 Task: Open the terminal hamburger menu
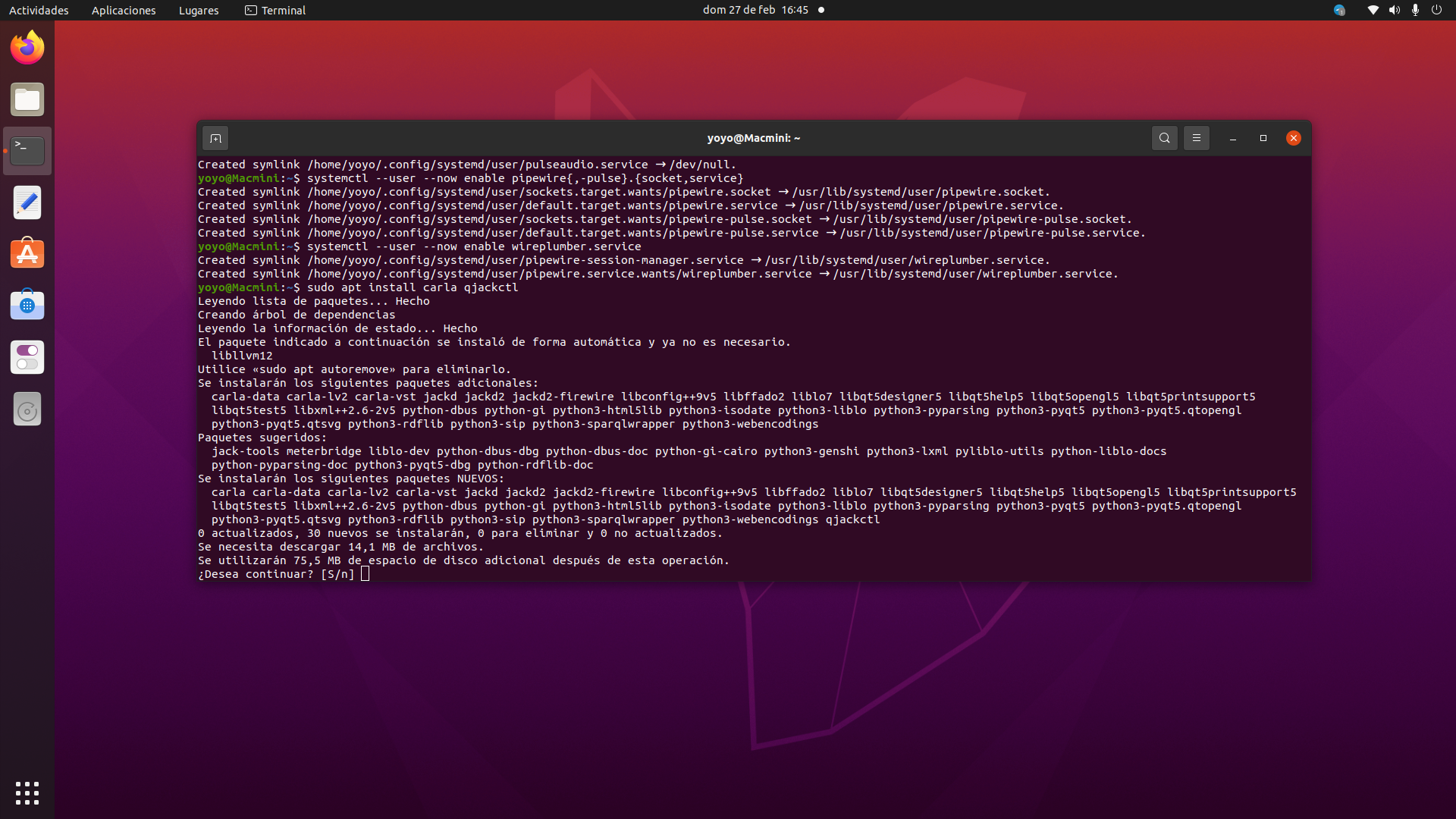point(1196,138)
